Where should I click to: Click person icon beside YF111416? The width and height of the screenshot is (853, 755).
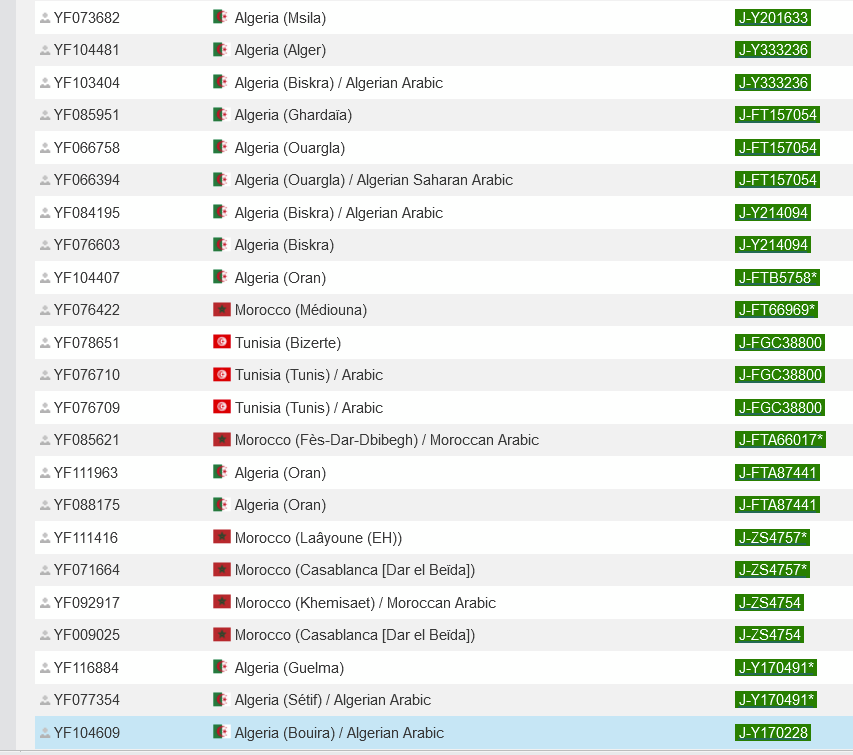click(x=45, y=538)
